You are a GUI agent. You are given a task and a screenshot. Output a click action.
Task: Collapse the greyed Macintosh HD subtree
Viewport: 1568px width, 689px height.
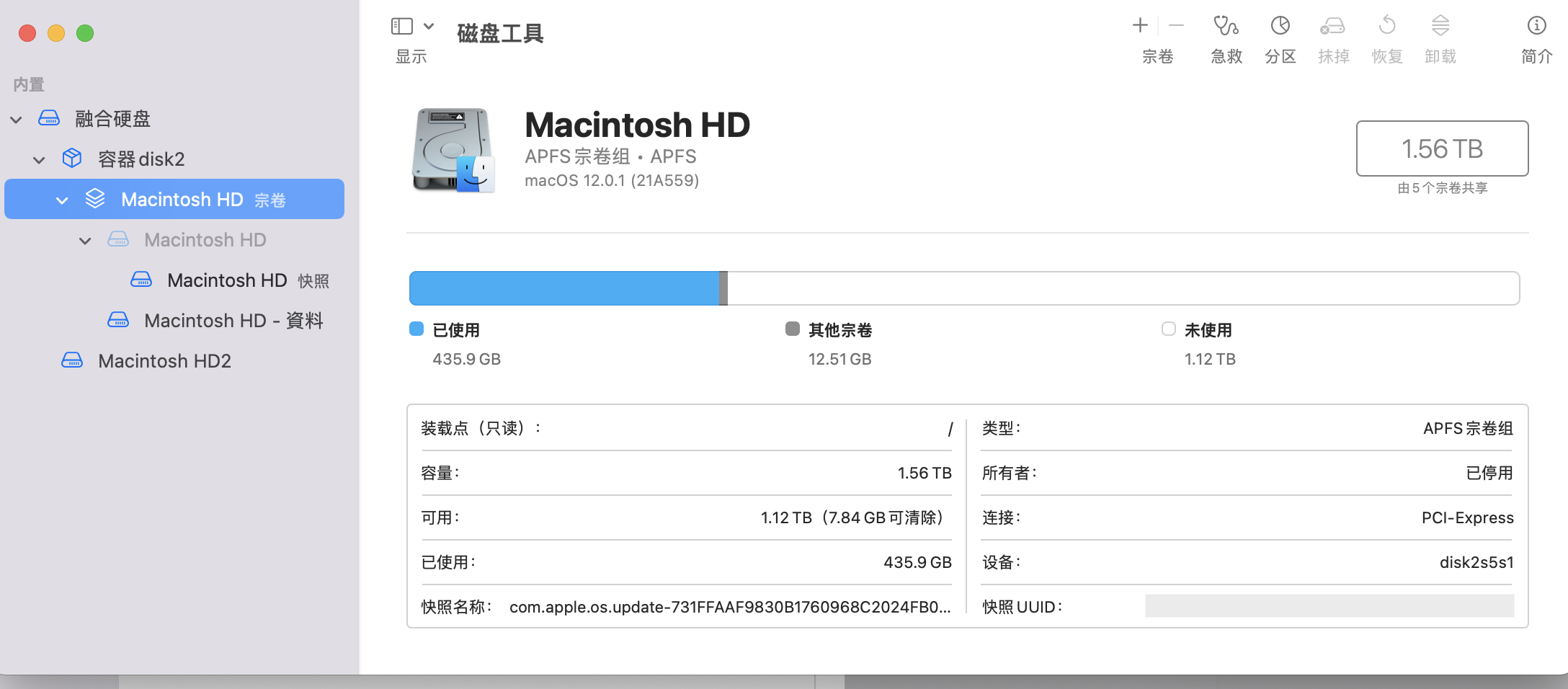85,241
